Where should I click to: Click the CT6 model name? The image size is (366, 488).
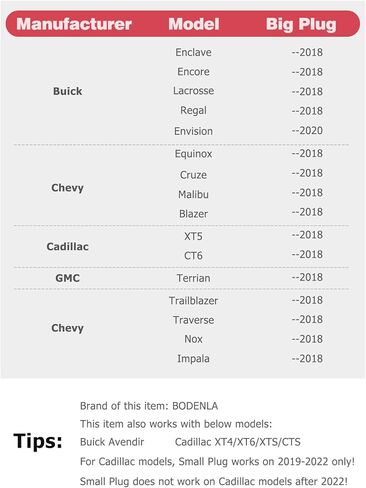coord(193,256)
